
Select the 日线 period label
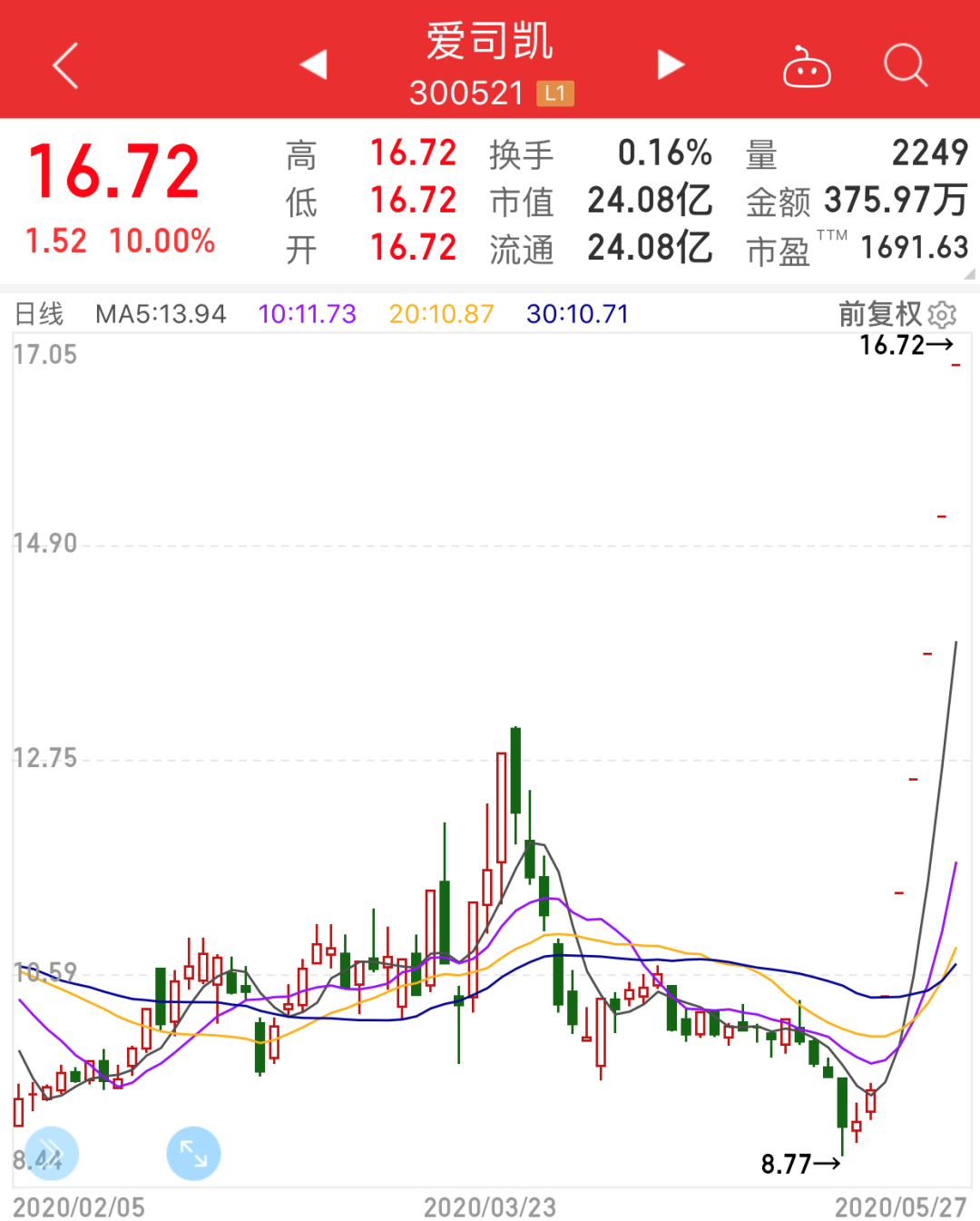(x=39, y=314)
